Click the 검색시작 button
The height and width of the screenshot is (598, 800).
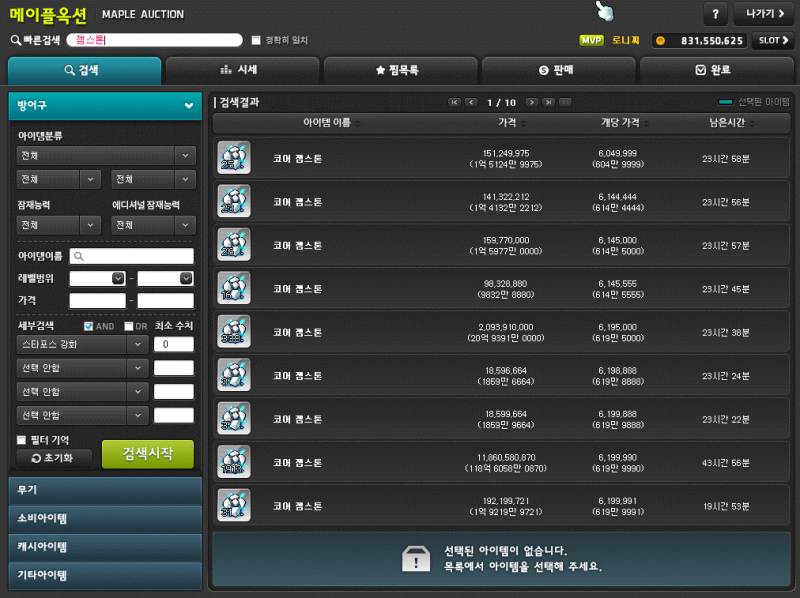(148, 454)
